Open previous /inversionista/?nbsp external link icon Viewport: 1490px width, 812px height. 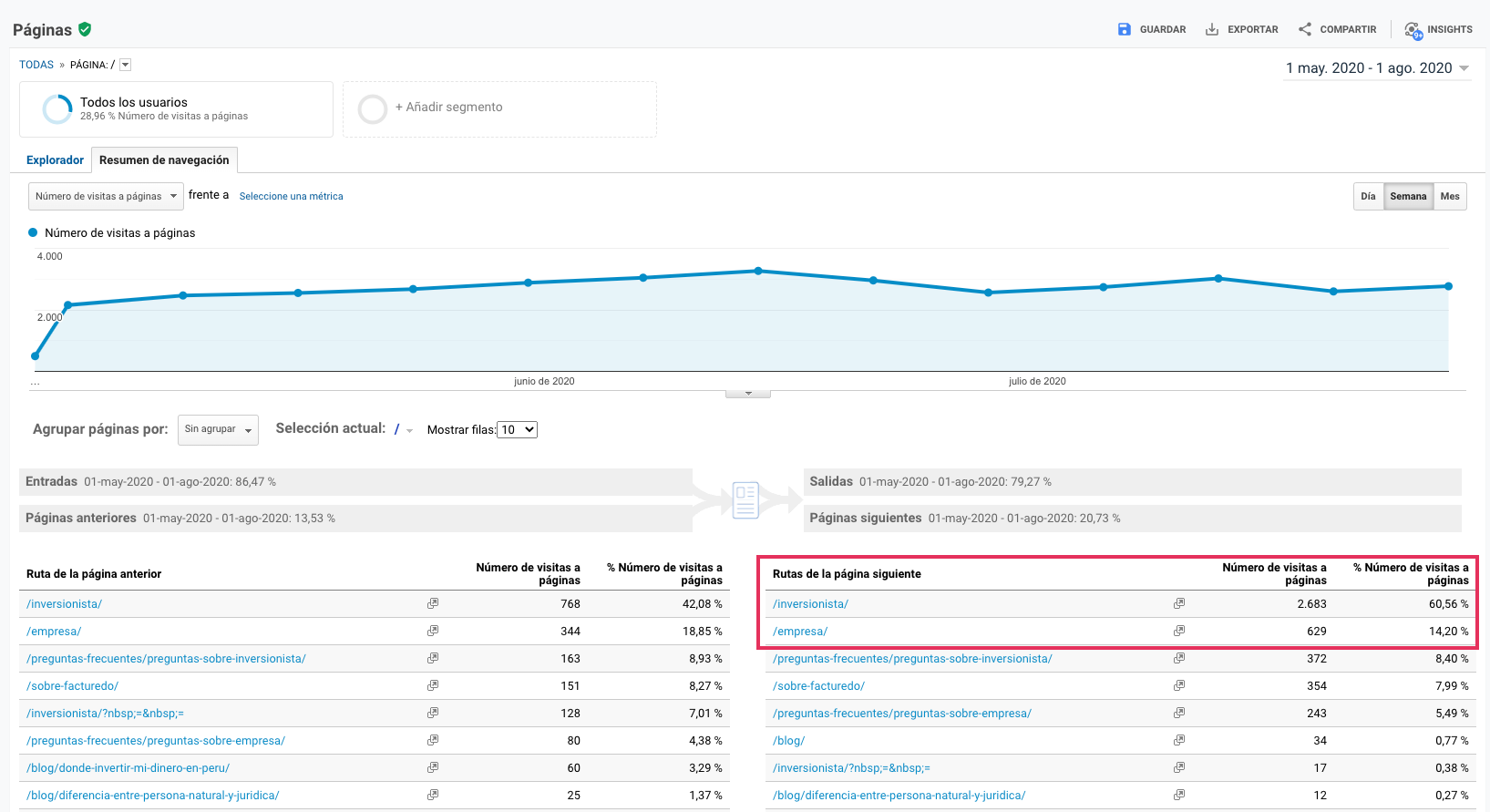click(433, 713)
